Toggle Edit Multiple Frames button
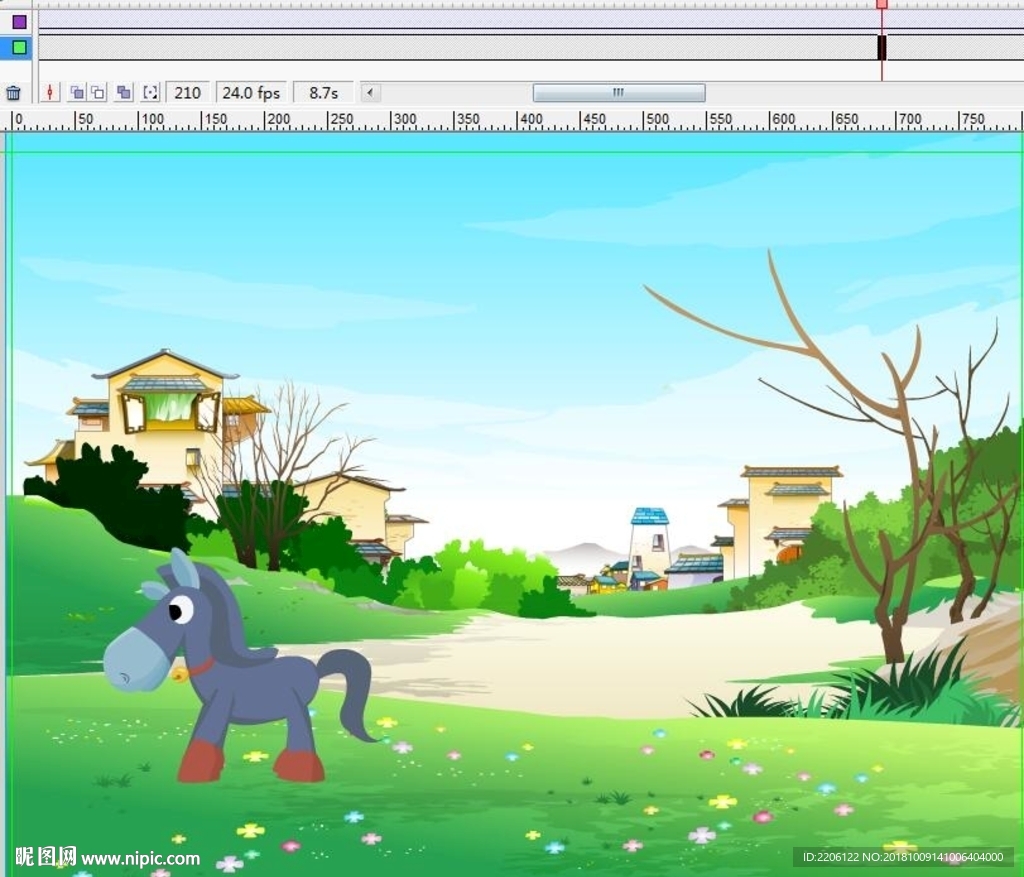This screenshot has height=877, width=1024. pos(124,93)
